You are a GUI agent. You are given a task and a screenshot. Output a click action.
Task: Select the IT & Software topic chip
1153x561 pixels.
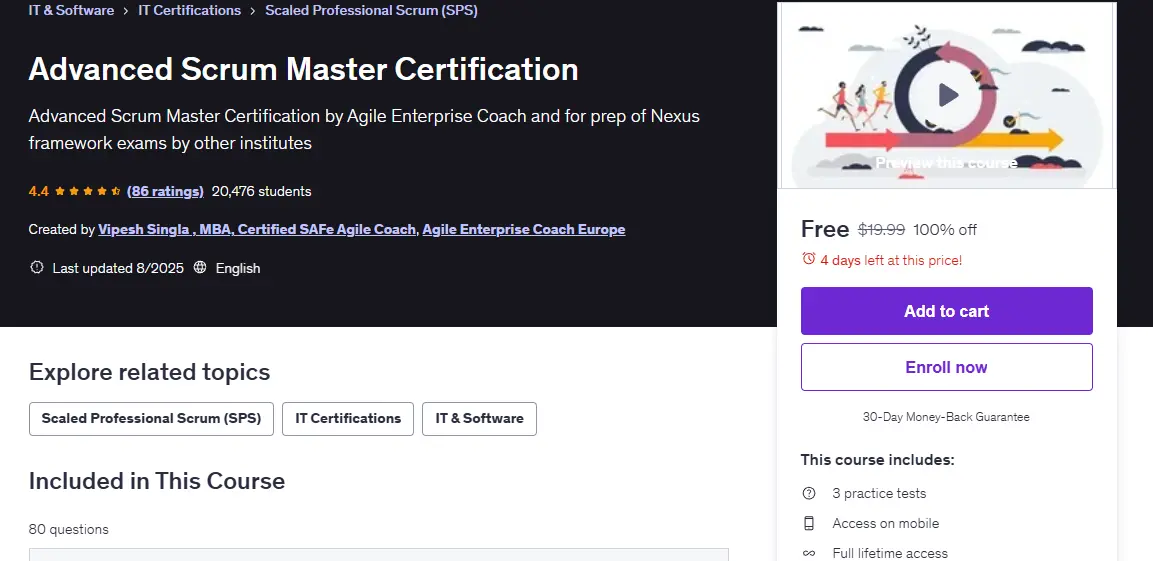coord(479,418)
